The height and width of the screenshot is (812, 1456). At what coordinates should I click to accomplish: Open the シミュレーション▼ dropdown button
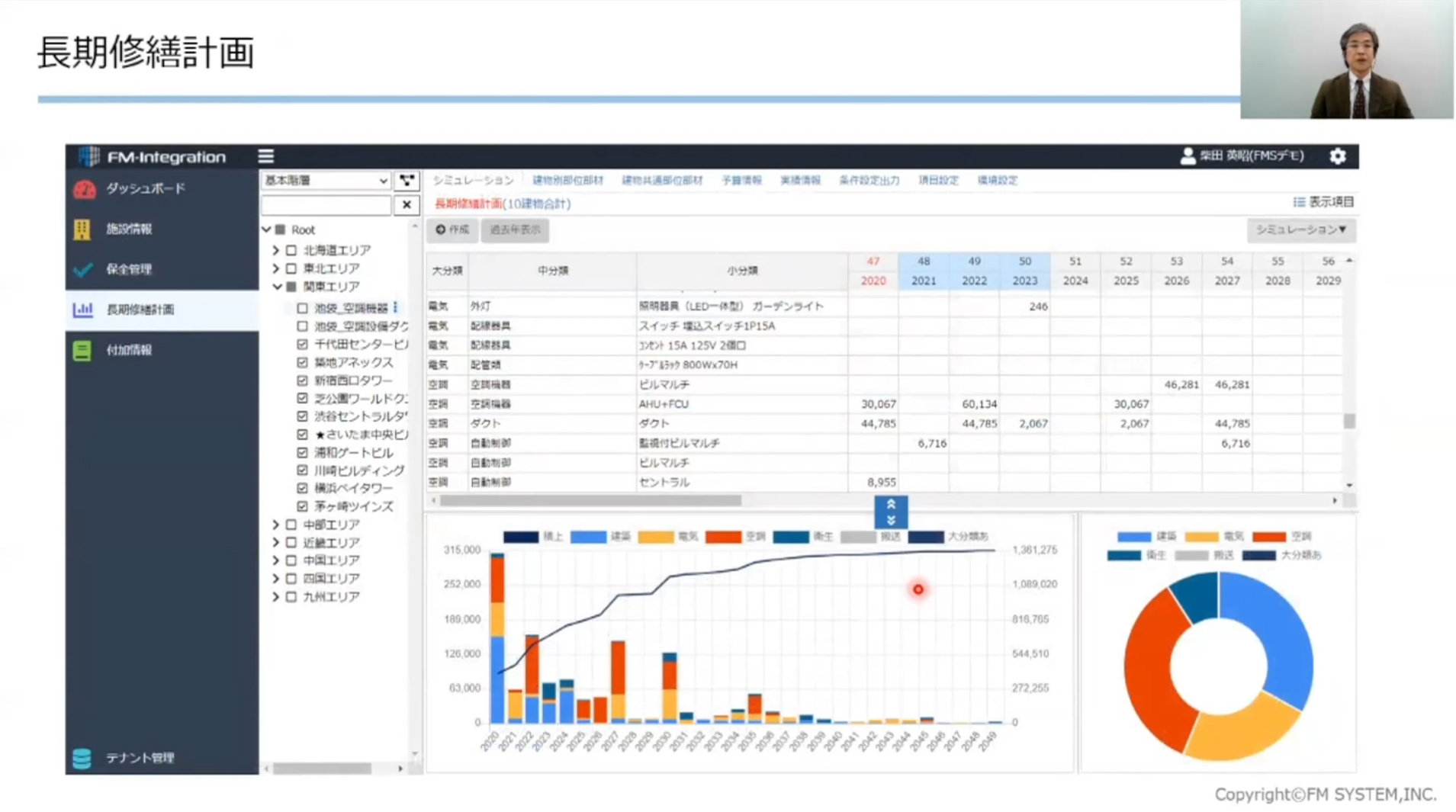(x=1301, y=229)
